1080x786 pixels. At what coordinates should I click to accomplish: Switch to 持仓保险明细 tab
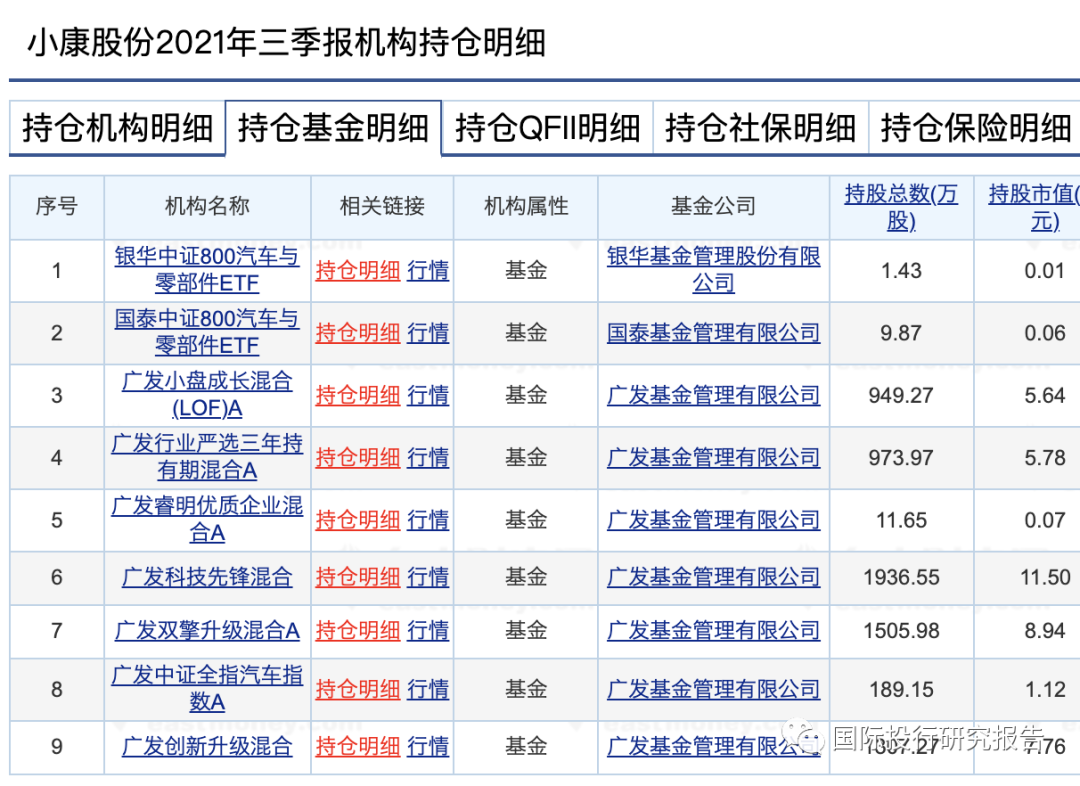(975, 128)
